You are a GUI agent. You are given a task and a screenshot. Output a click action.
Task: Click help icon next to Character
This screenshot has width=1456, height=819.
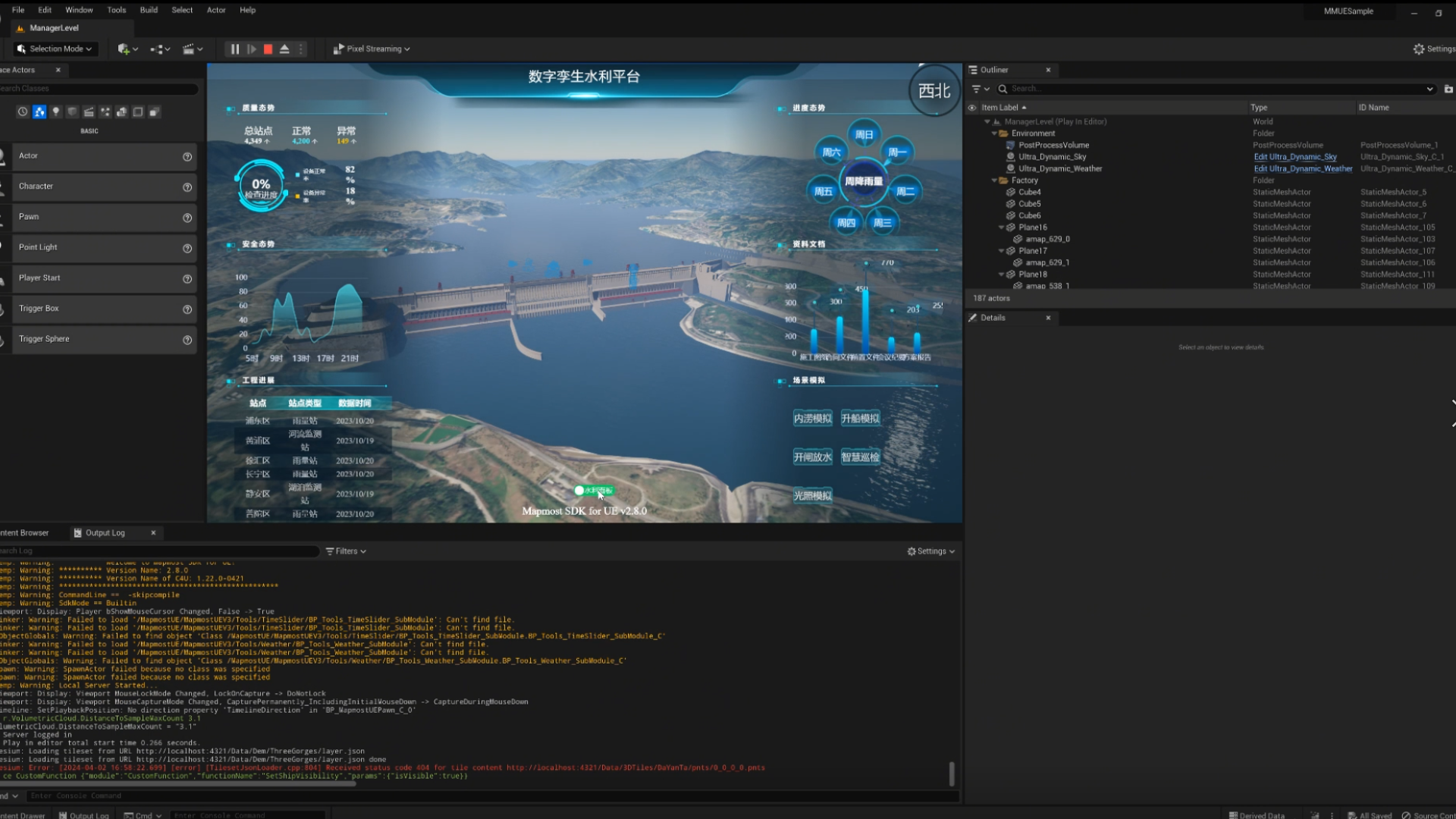point(187,187)
